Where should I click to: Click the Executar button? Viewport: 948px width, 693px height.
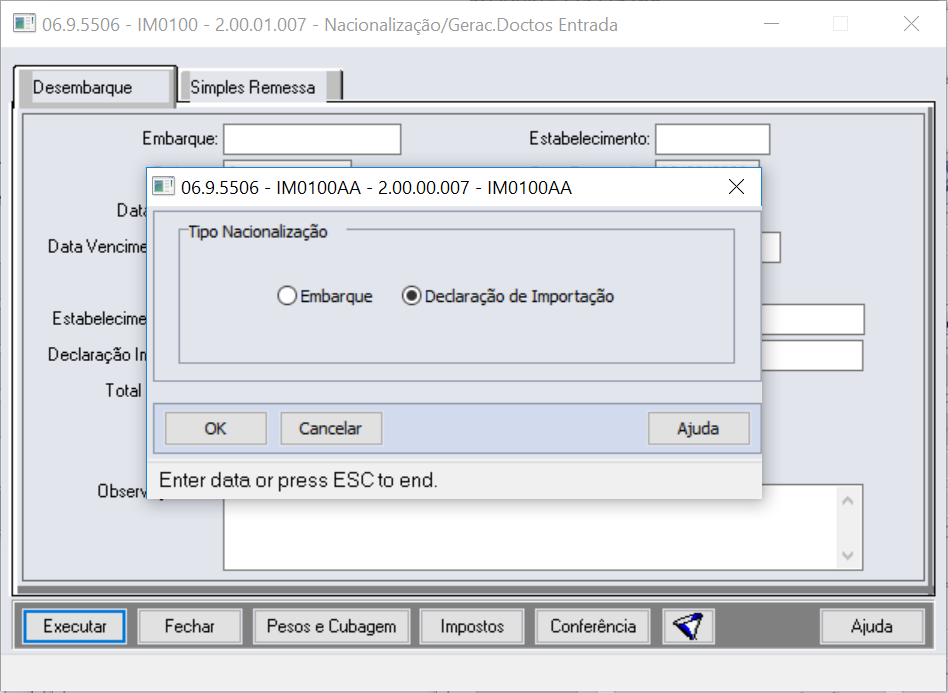coord(74,626)
